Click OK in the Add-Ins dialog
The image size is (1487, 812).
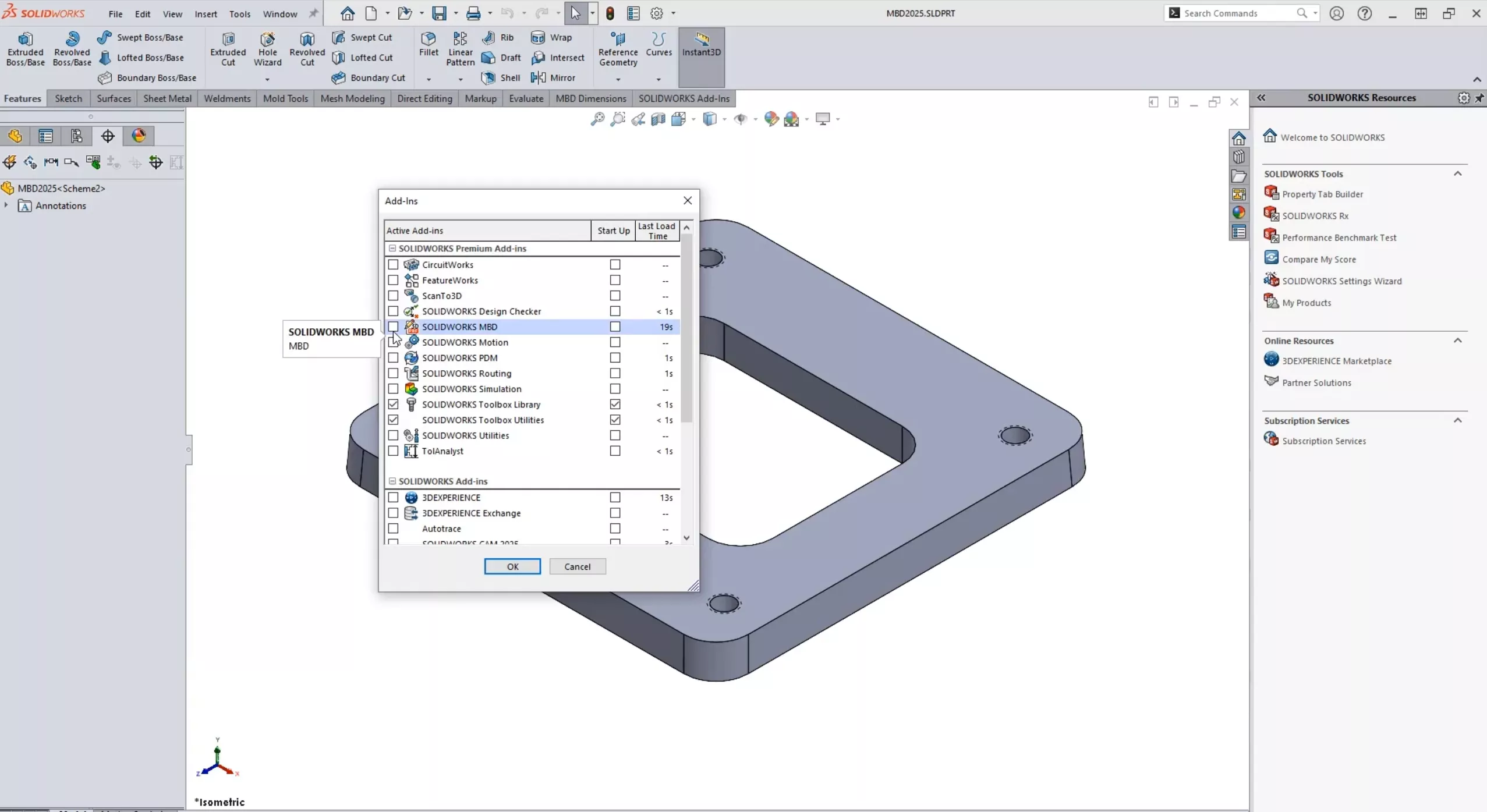click(512, 566)
